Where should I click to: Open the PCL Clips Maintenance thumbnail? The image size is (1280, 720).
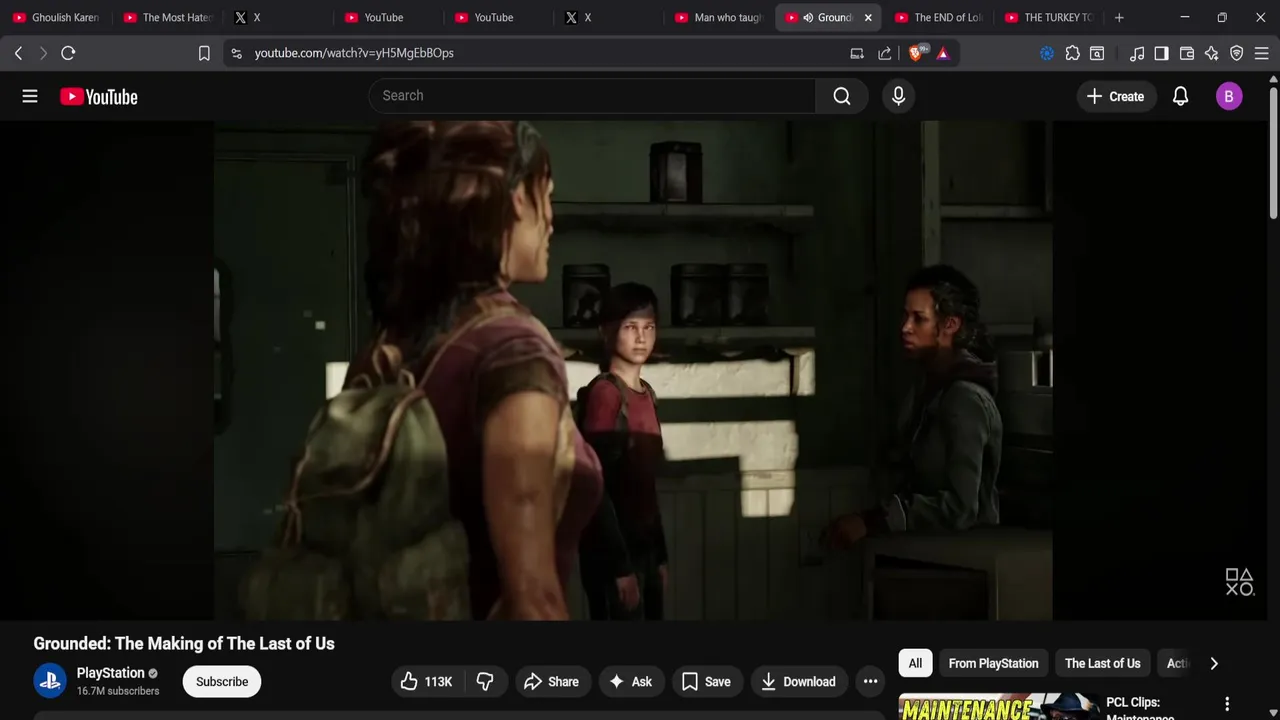point(1000,706)
